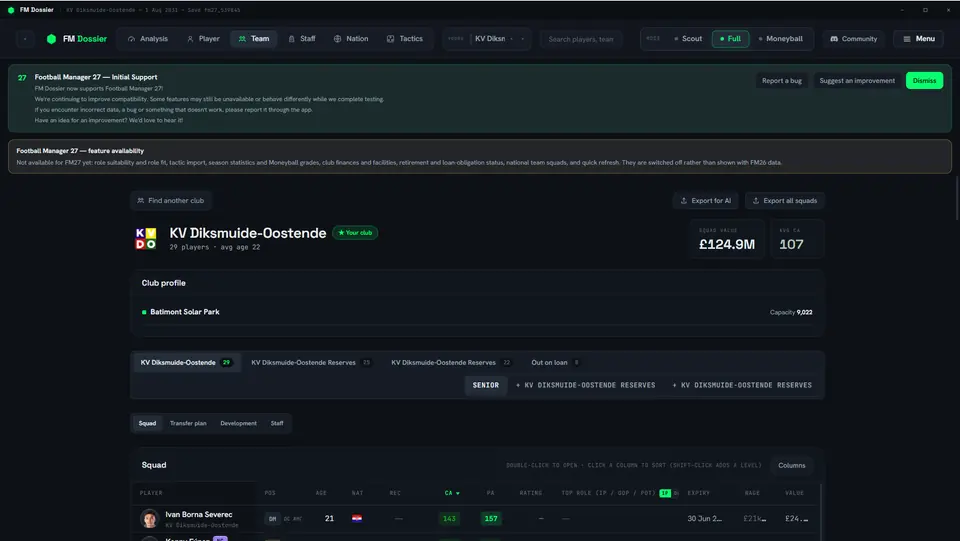Image resolution: width=960 pixels, height=541 pixels.
Task: Click Severec's CA value 143
Action: click(449, 518)
